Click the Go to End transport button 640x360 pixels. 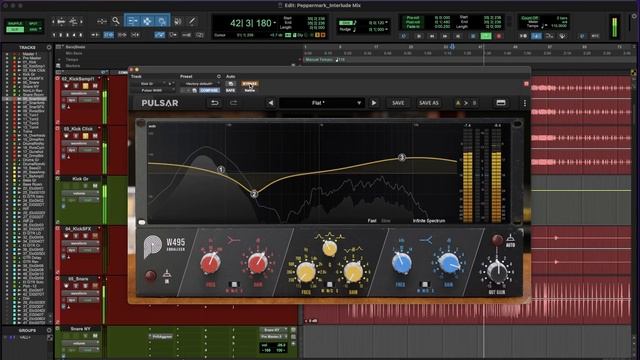(x=458, y=36)
